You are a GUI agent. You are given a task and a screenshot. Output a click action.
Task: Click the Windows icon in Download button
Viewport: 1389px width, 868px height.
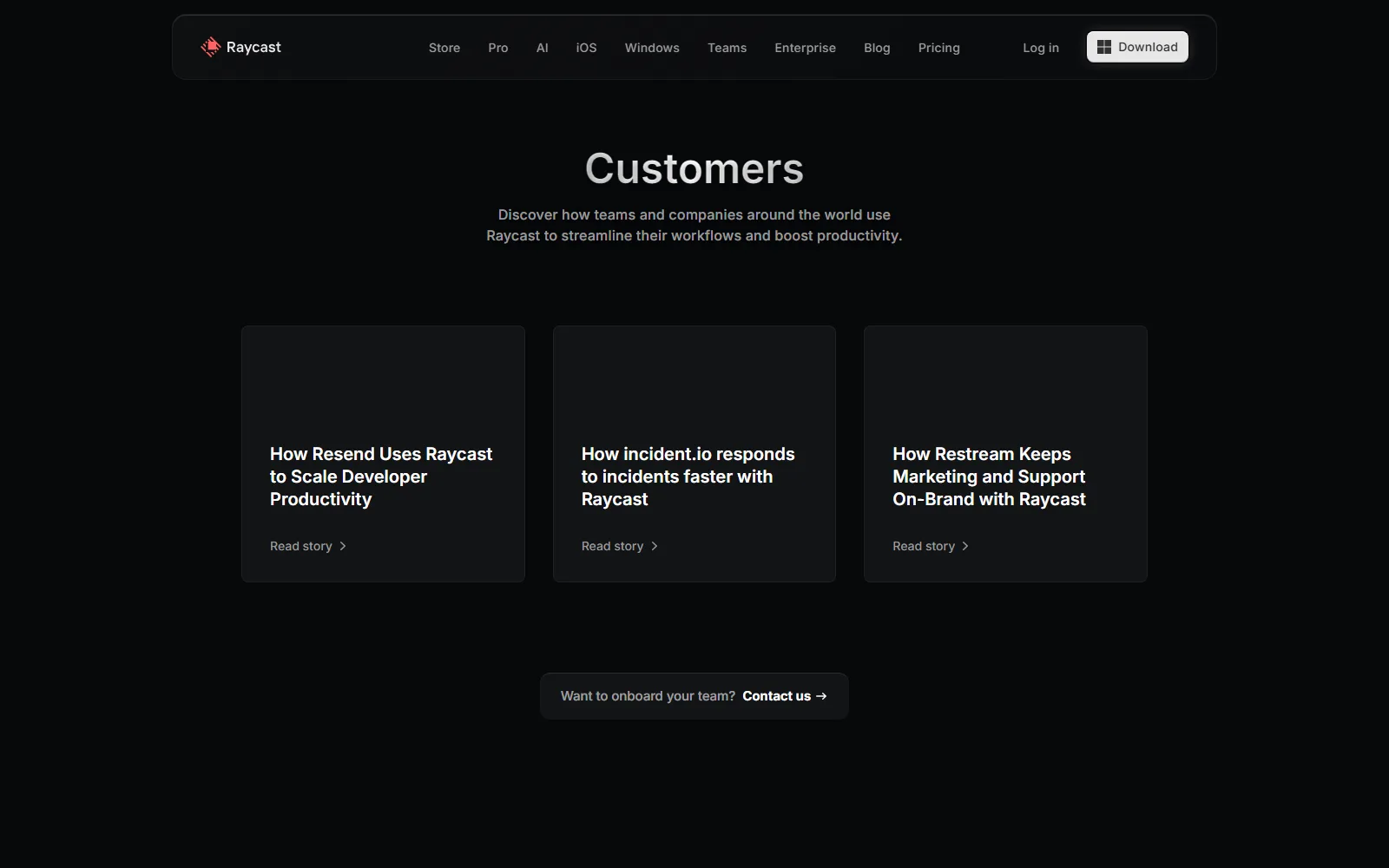(1104, 47)
